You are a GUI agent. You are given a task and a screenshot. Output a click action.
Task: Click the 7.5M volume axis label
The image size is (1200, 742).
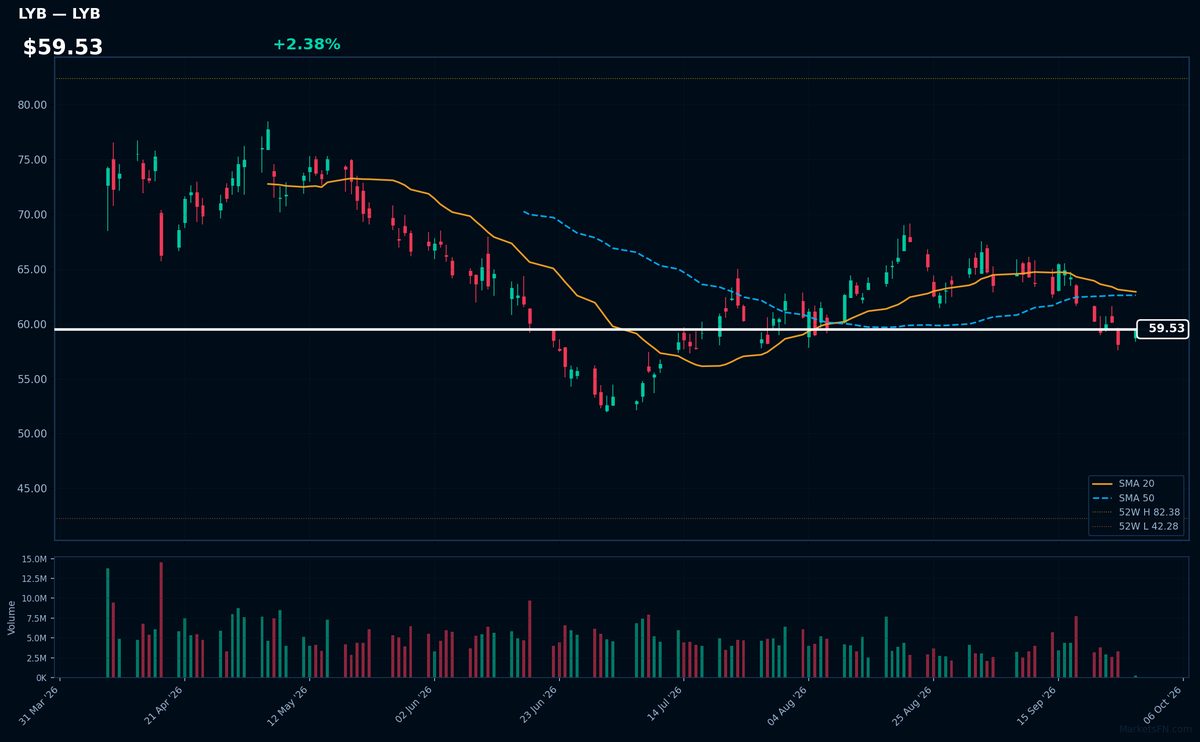pyautogui.click(x=36, y=619)
